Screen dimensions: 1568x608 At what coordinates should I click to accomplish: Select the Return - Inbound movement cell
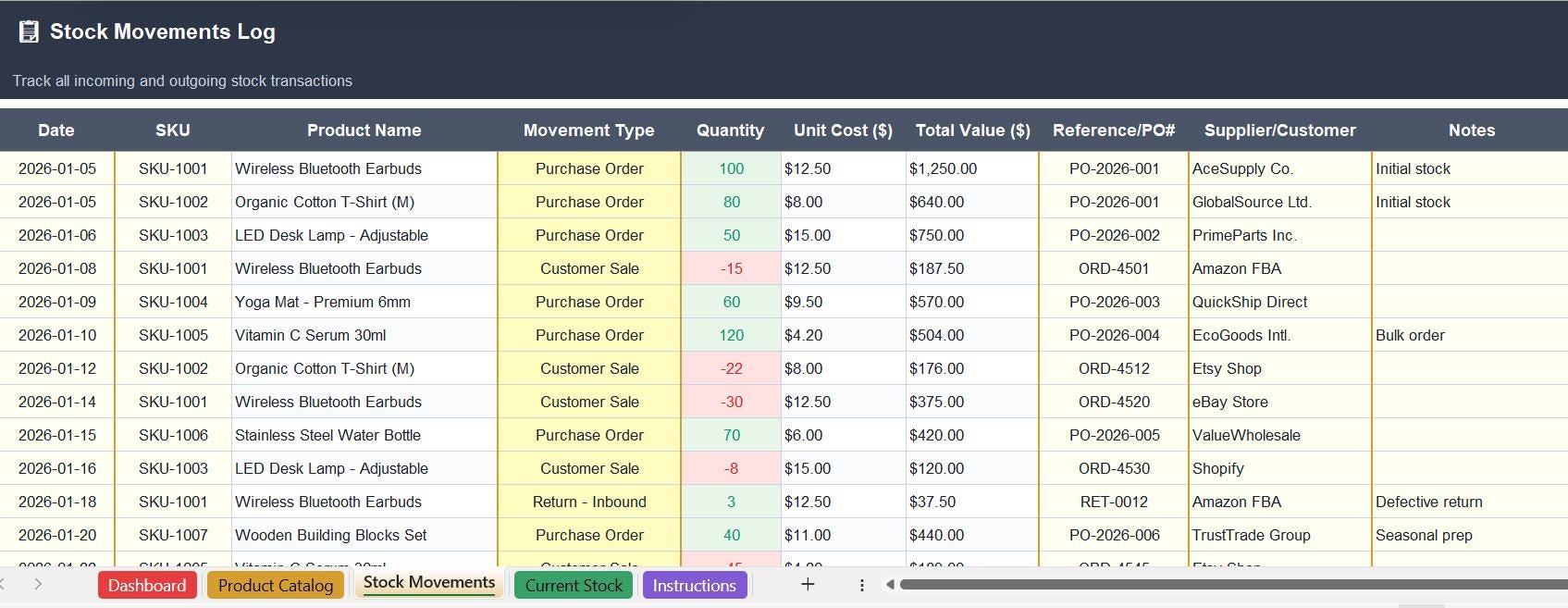(x=589, y=502)
